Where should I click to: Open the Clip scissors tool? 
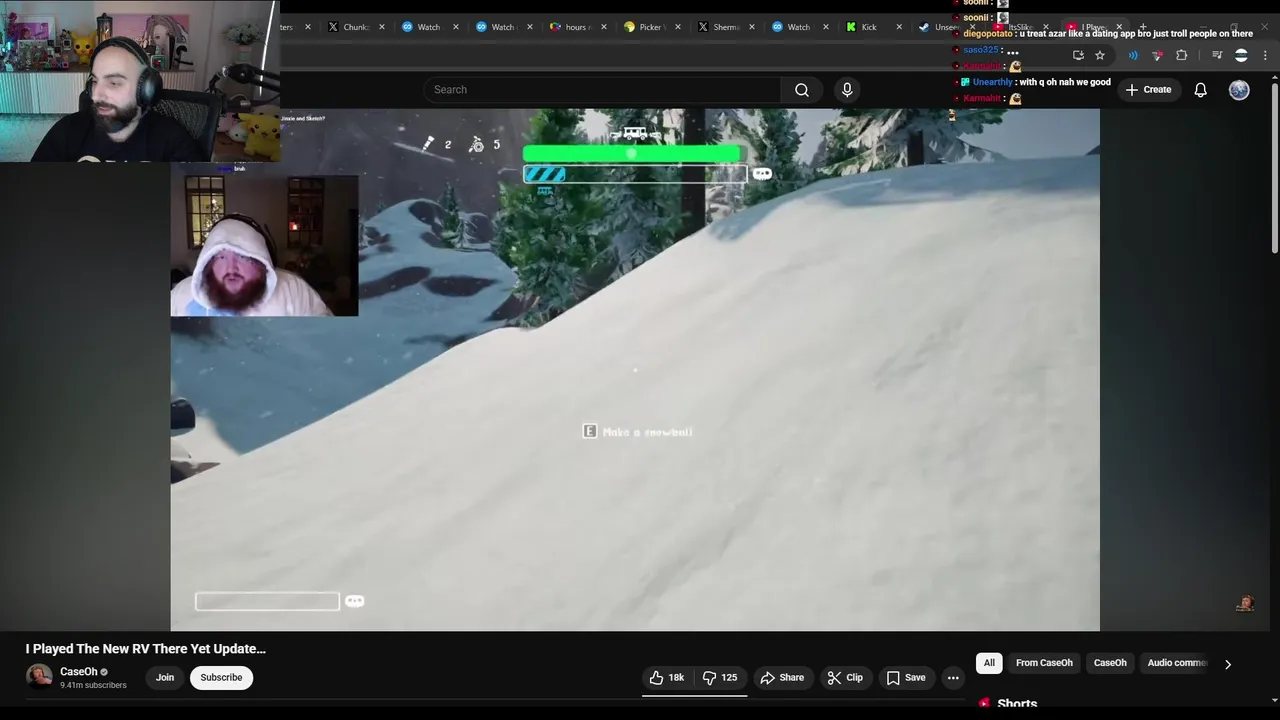[x=845, y=678]
